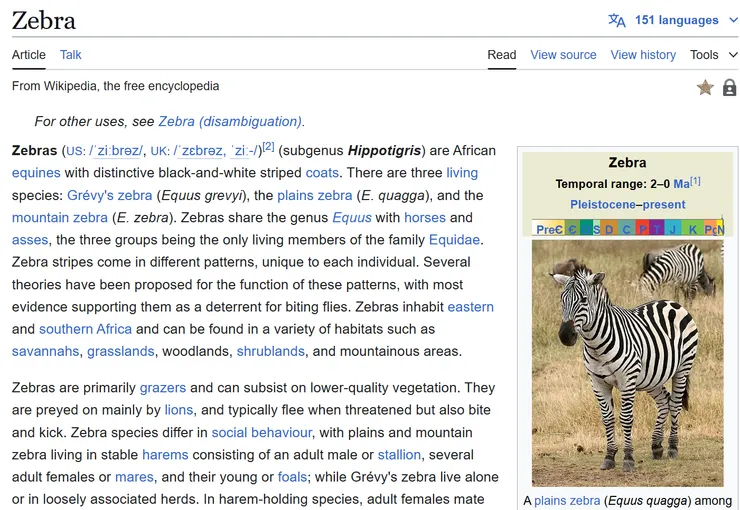Open the Tools dropdown menu
The height and width of the screenshot is (510, 740).
(x=713, y=55)
